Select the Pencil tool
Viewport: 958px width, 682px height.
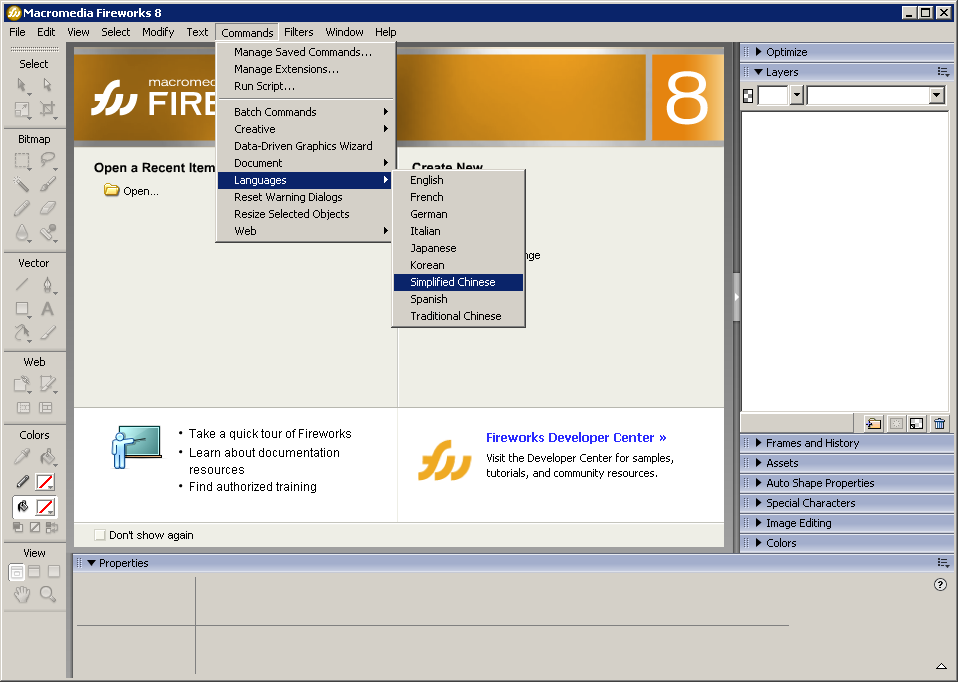[x=22, y=208]
